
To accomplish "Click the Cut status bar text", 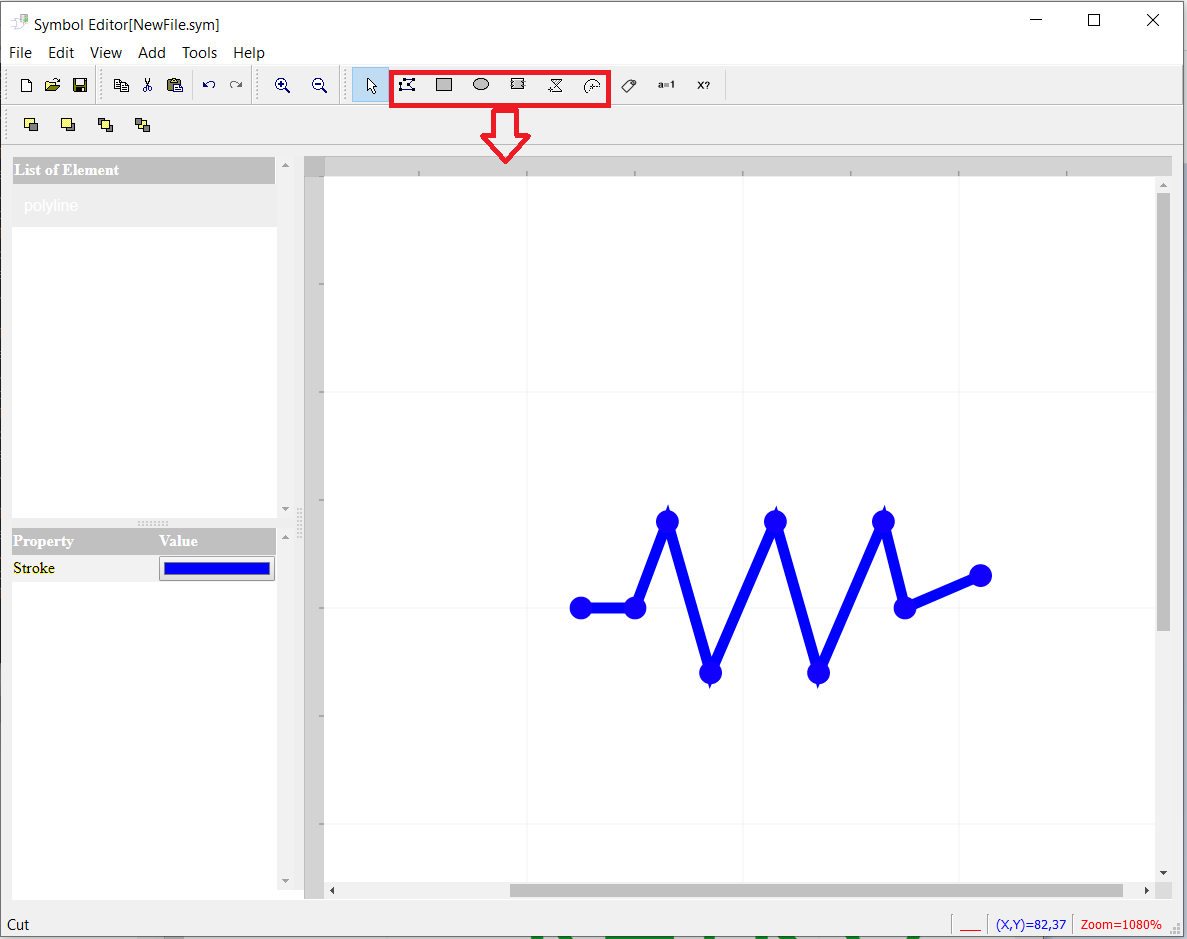I will 18,925.
